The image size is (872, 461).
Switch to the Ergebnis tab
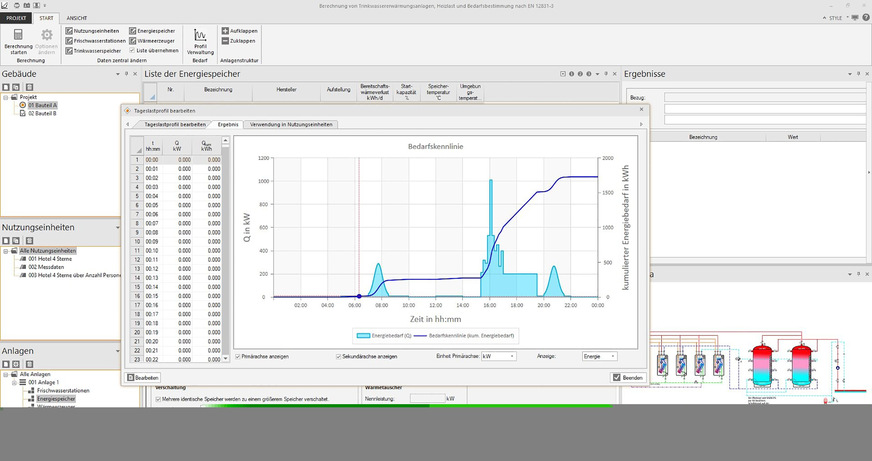228,125
